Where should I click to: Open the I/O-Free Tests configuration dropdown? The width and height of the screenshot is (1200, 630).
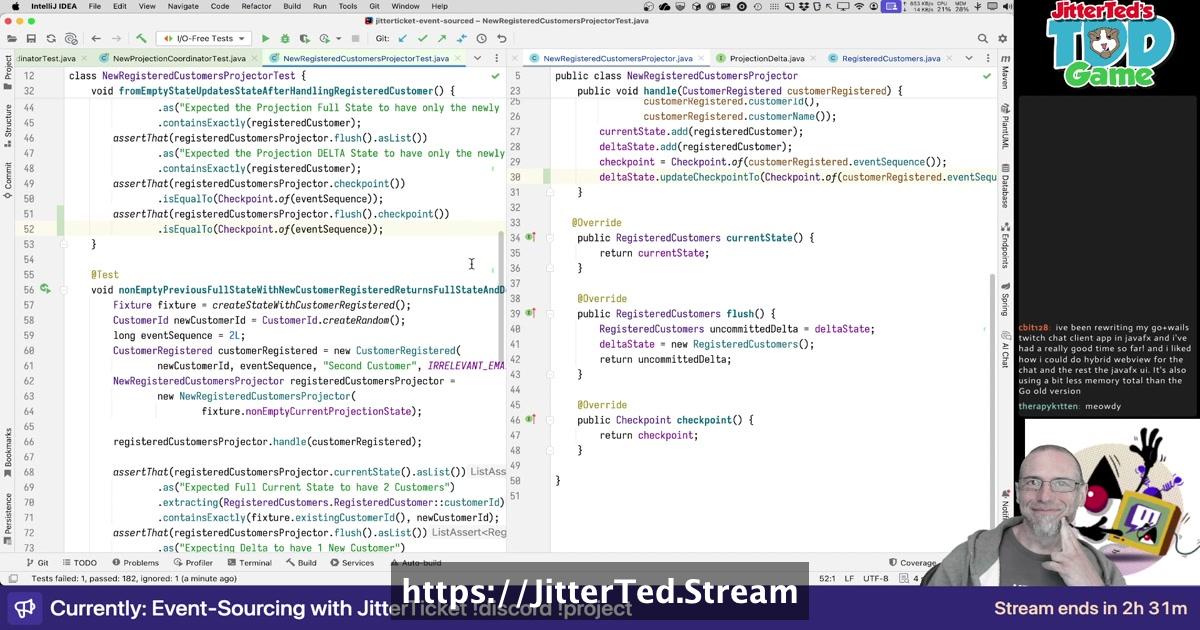coord(203,39)
